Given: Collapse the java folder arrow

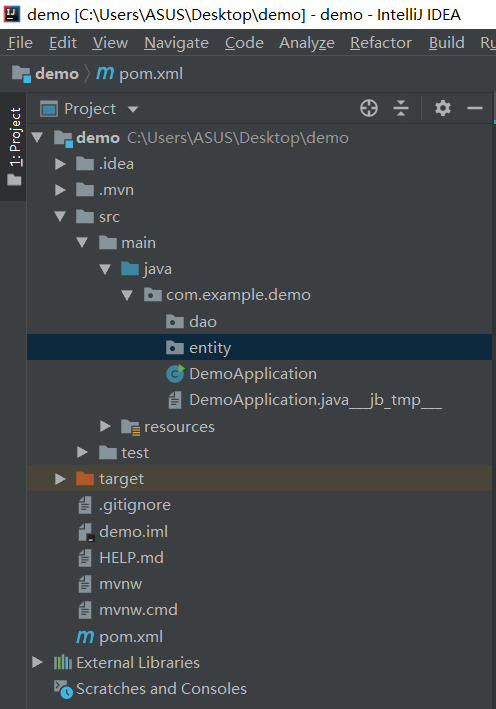Looking at the screenshot, I should pos(105,269).
